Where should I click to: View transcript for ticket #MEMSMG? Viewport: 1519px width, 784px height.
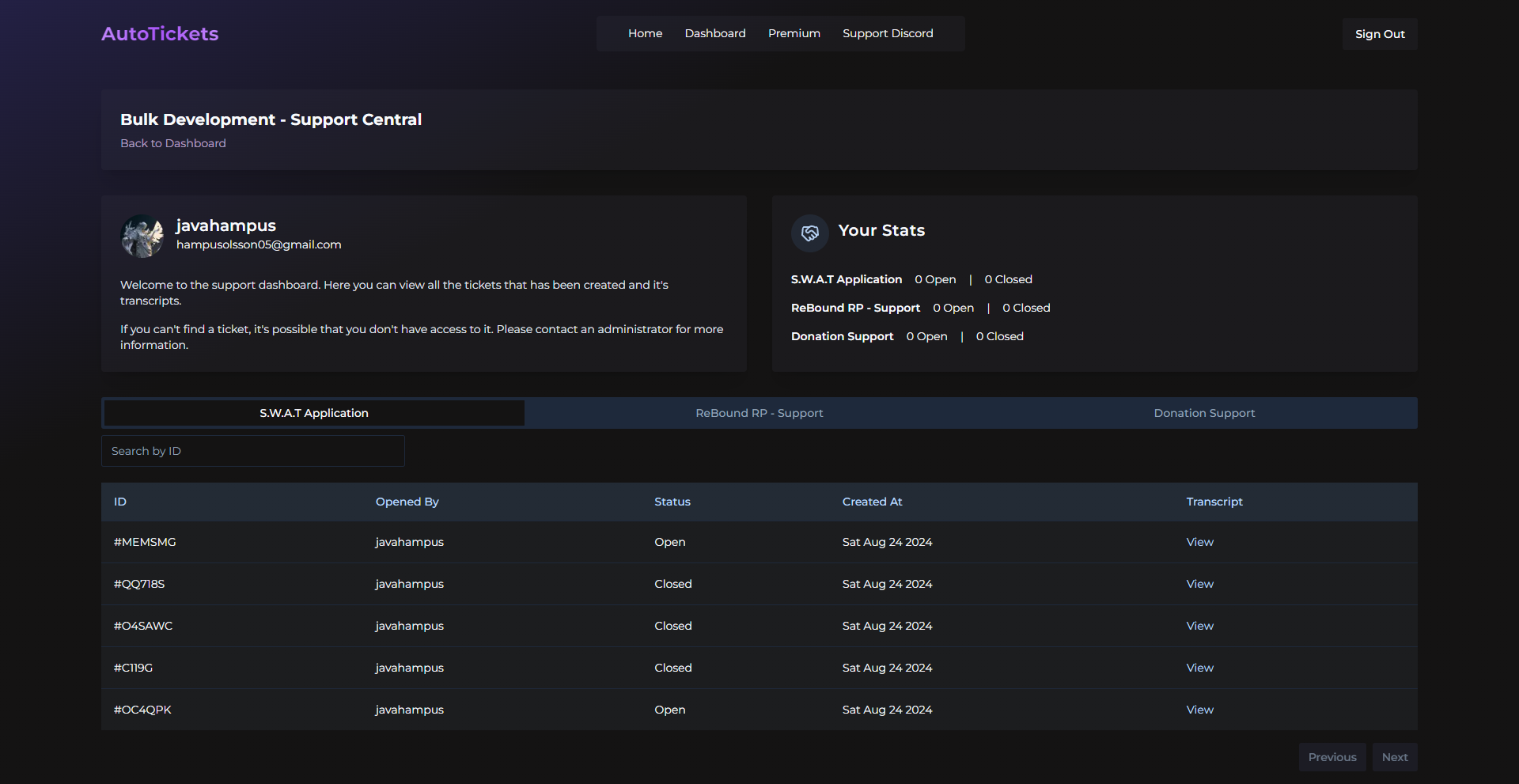pos(1199,542)
